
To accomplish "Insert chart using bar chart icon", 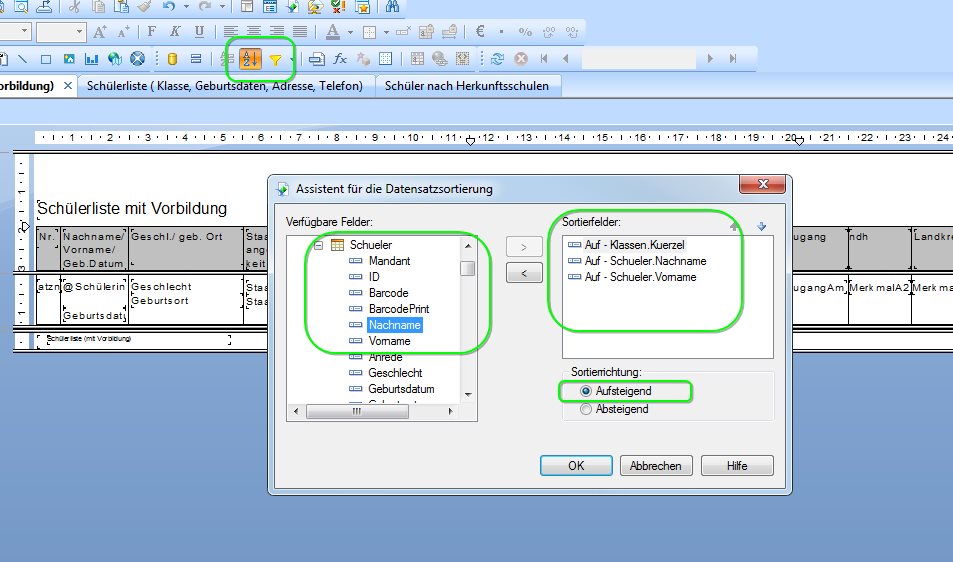I will (91, 59).
